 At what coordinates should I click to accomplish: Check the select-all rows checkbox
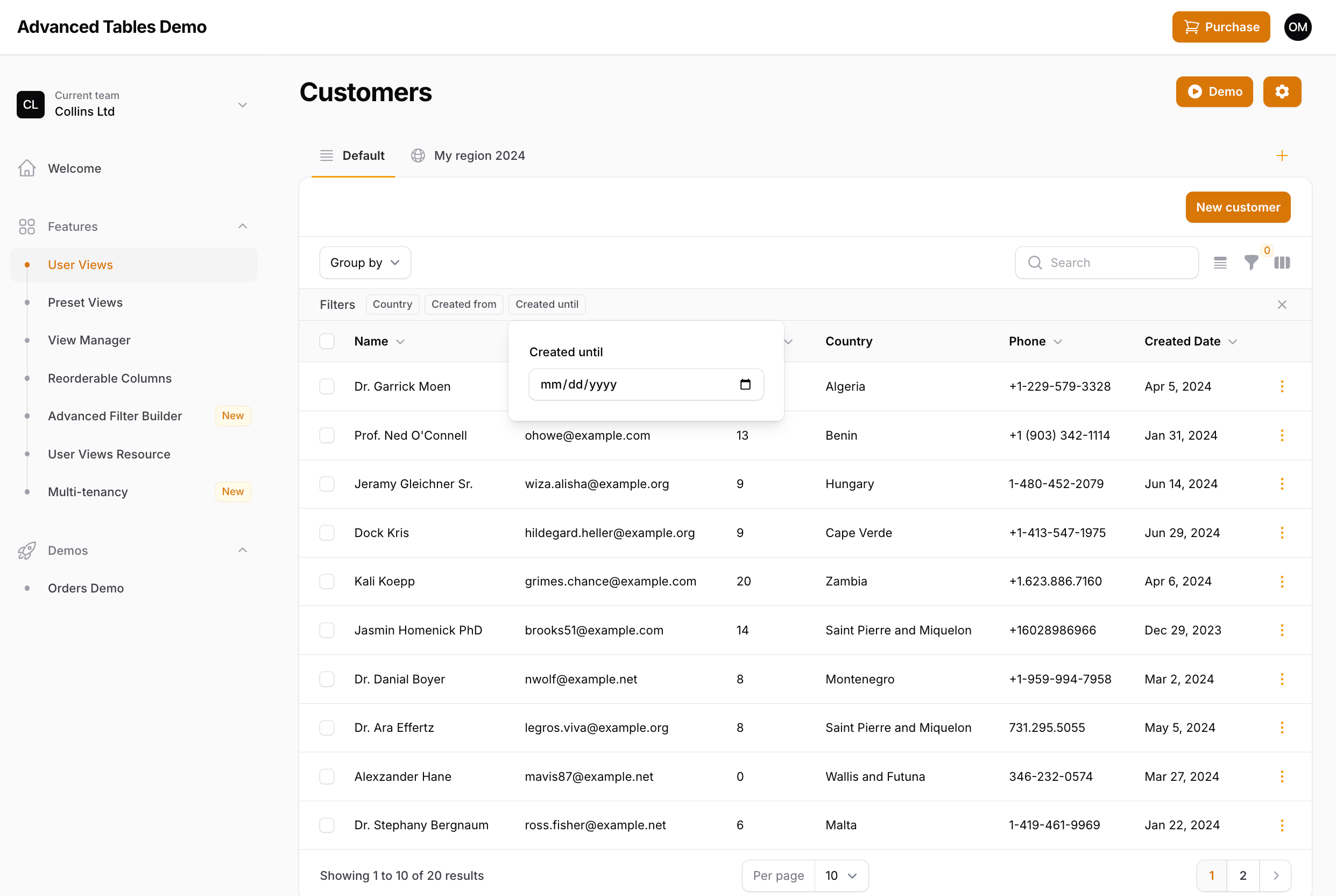point(327,341)
